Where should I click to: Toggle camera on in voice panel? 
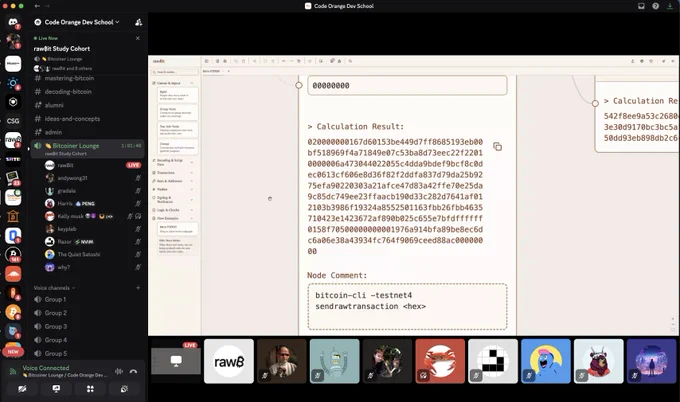point(22,389)
